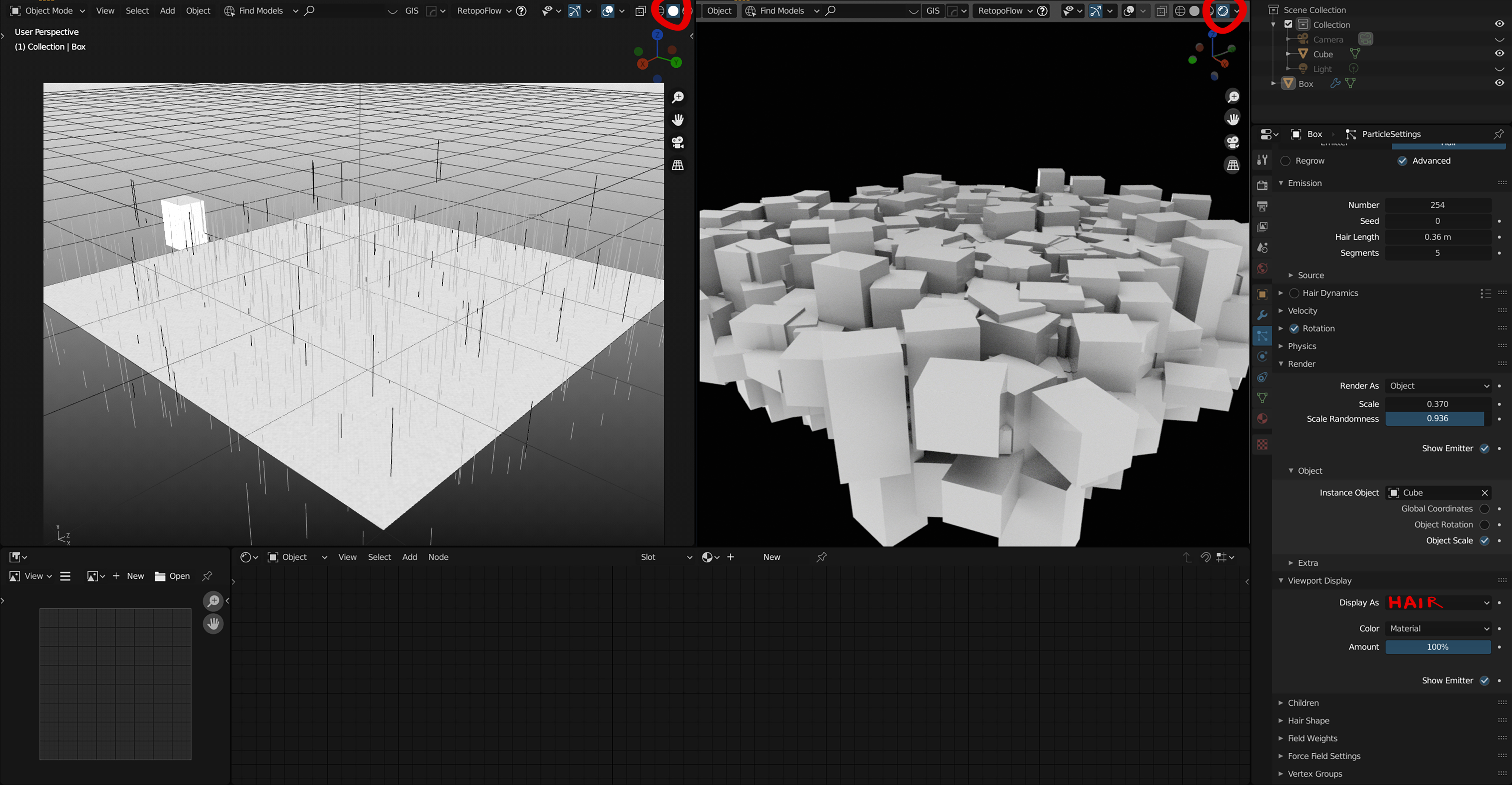1512x785 pixels.
Task: Click zoom magnifier in left viewport
Action: click(x=678, y=97)
